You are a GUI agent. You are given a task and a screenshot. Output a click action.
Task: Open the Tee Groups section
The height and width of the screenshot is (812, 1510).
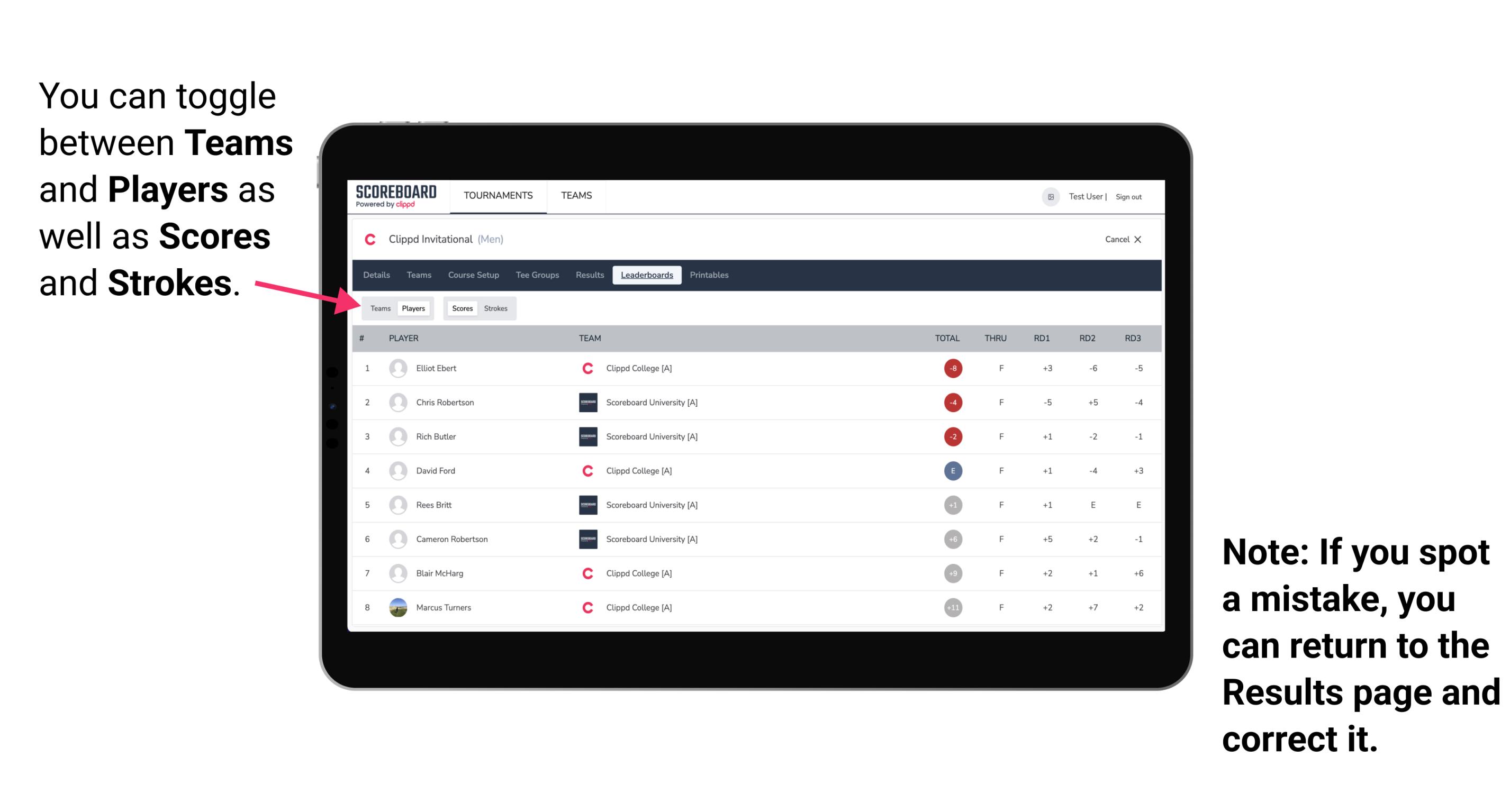click(537, 276)
